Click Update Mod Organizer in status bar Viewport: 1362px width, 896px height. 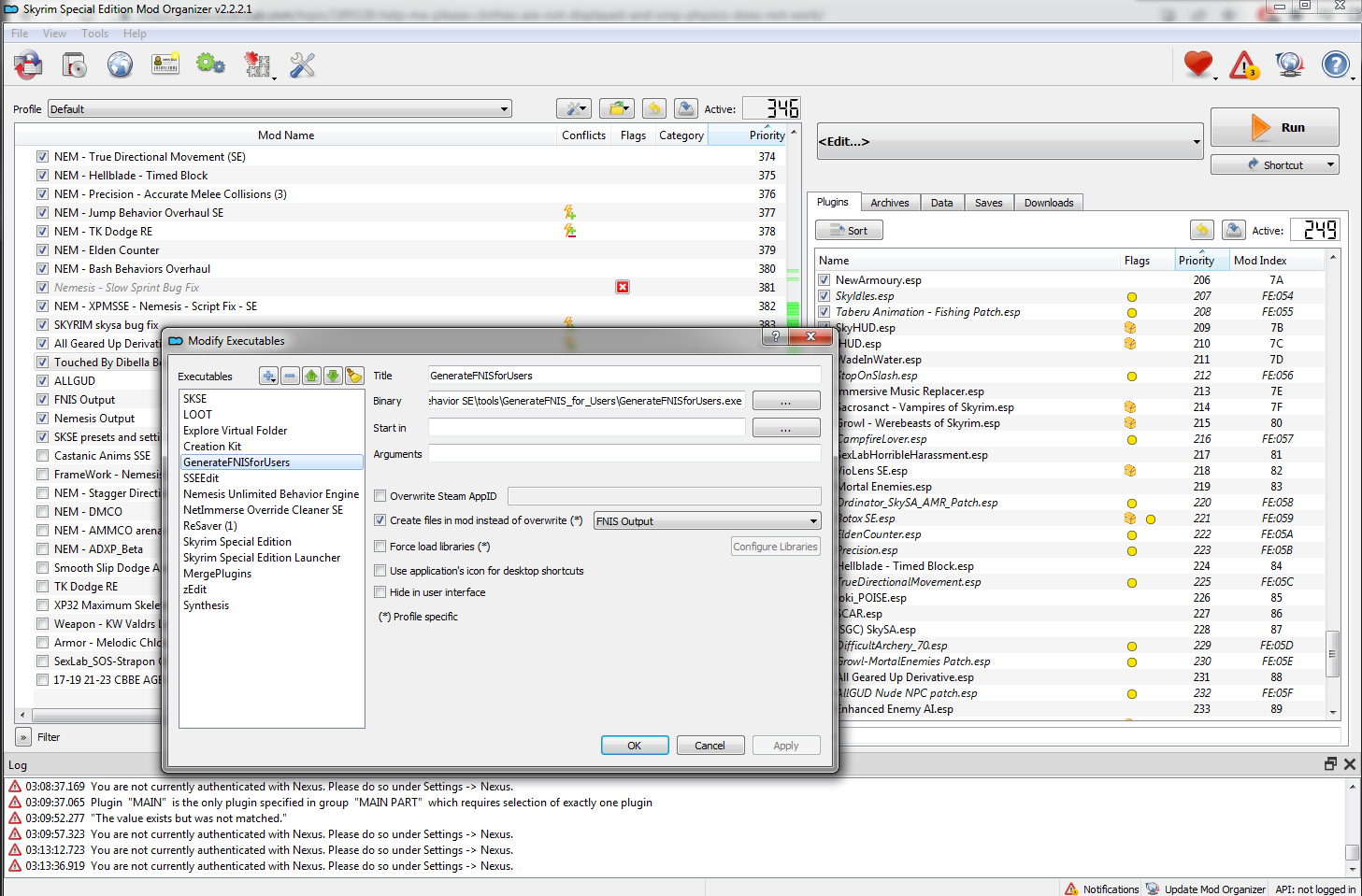pyautogui.click(x=1206, y=889)
